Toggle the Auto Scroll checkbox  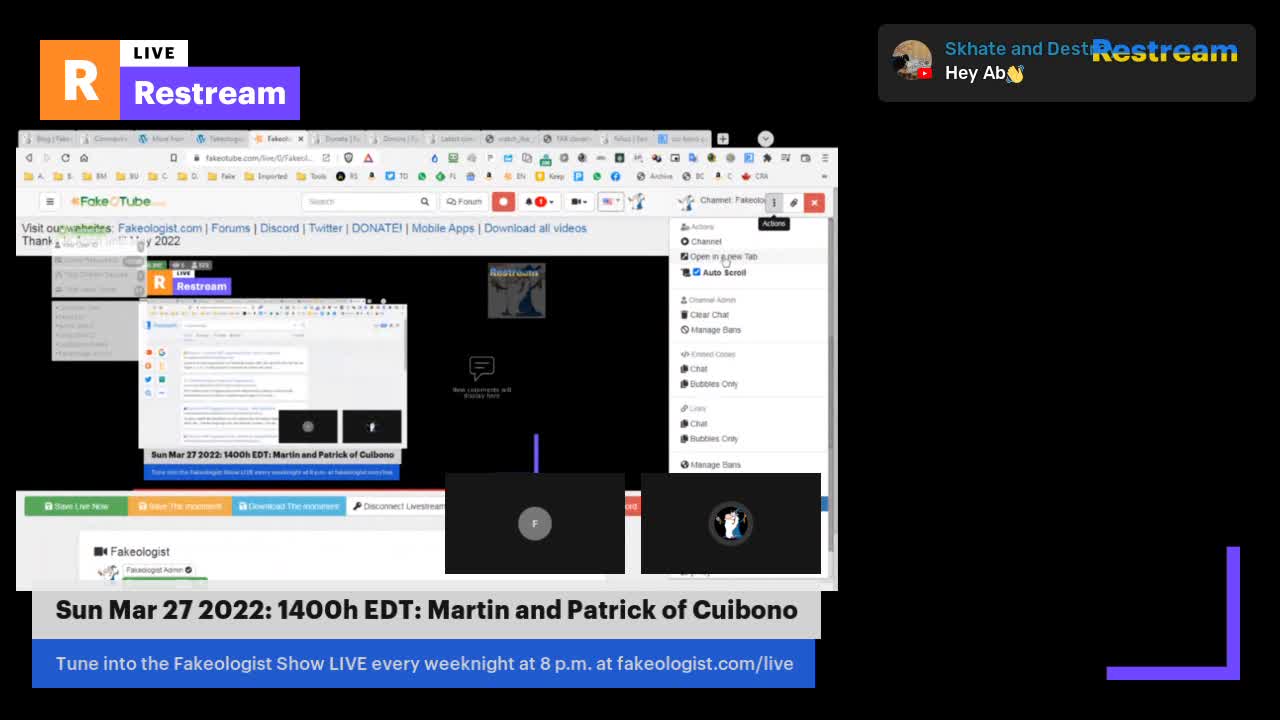pos(697,272)
